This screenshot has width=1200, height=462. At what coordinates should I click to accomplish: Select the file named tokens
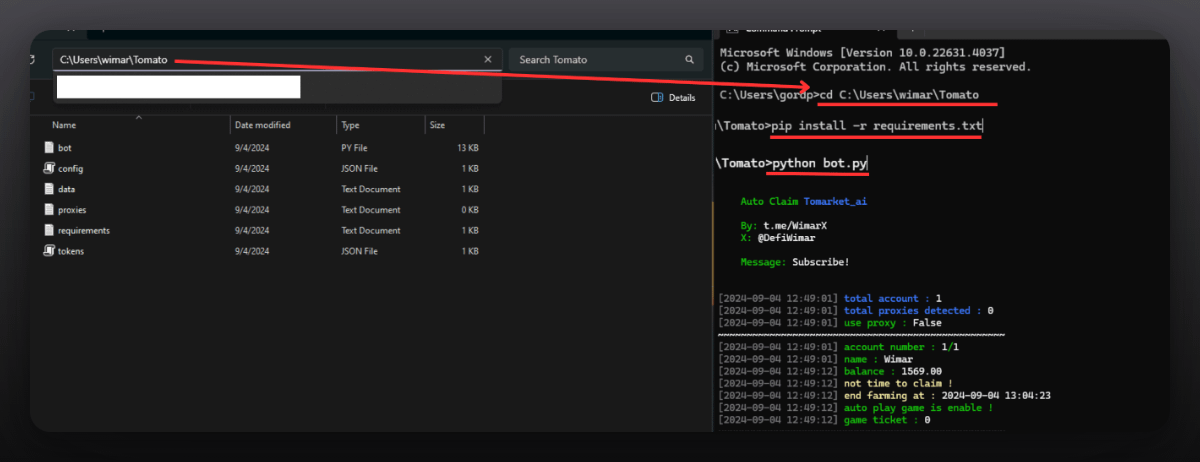tap(71, 251)
